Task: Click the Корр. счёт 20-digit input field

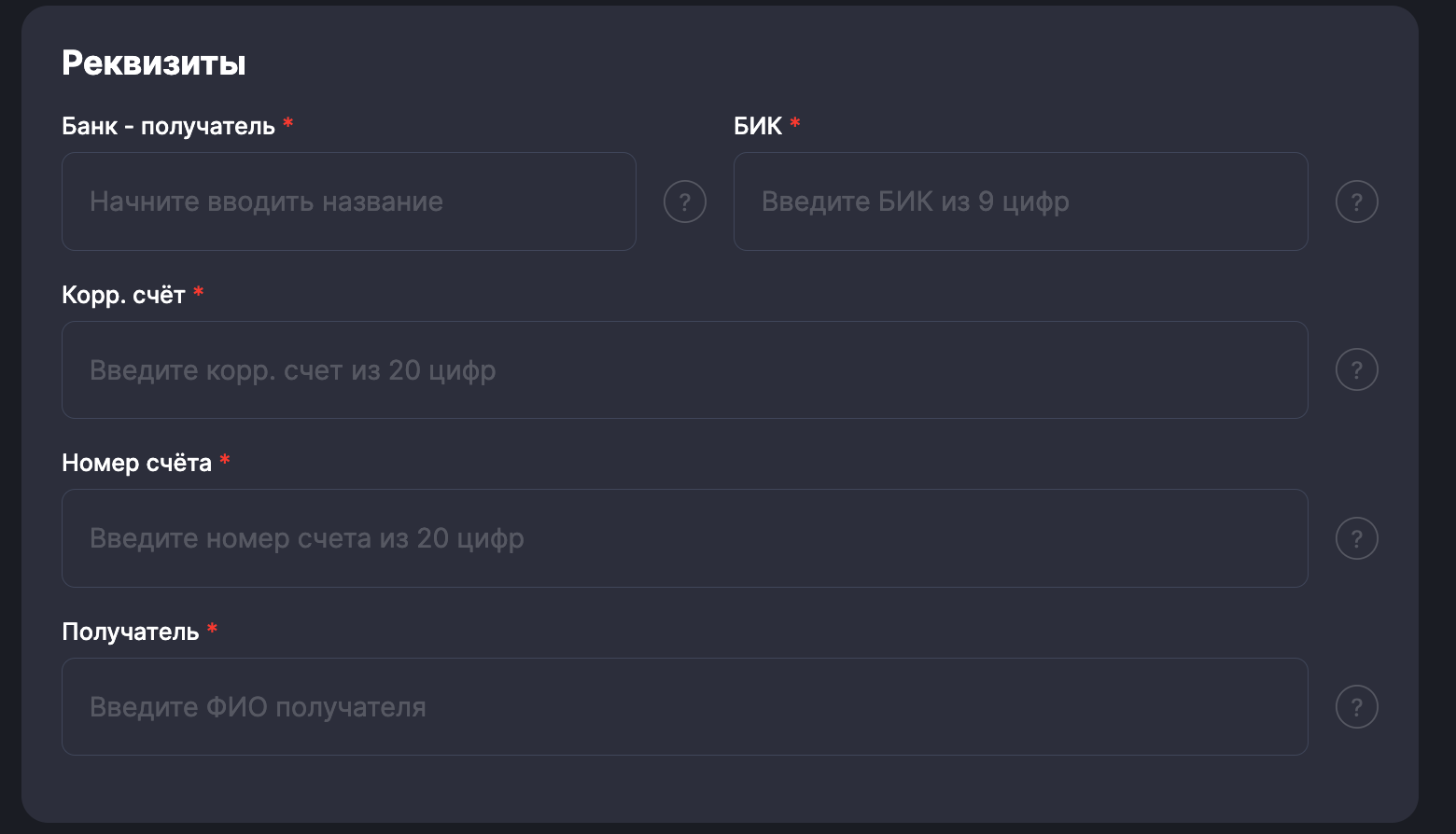Action: [x=684, y=370]
